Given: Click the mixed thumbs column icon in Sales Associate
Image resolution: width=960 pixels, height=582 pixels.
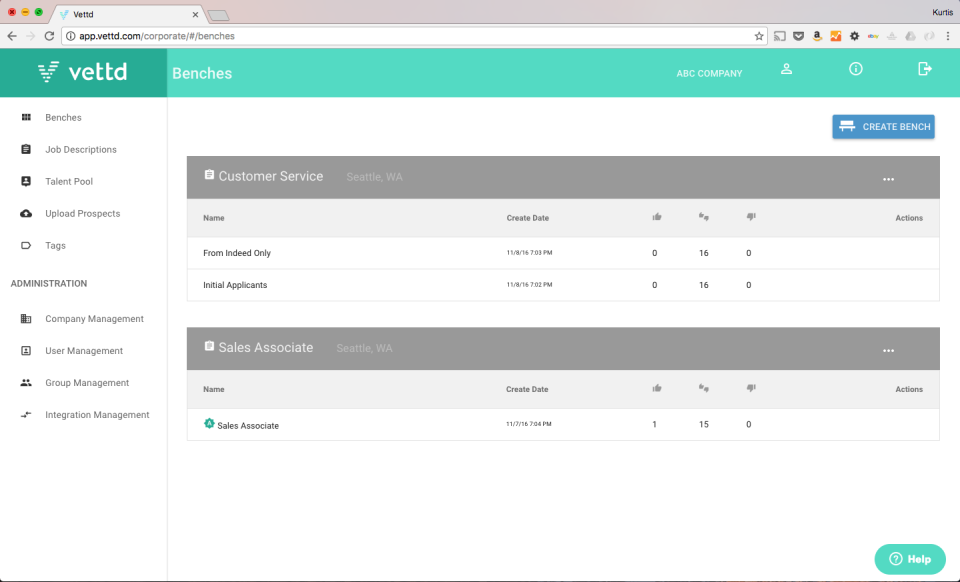Looking at the screenshot, I should (703, 388).
